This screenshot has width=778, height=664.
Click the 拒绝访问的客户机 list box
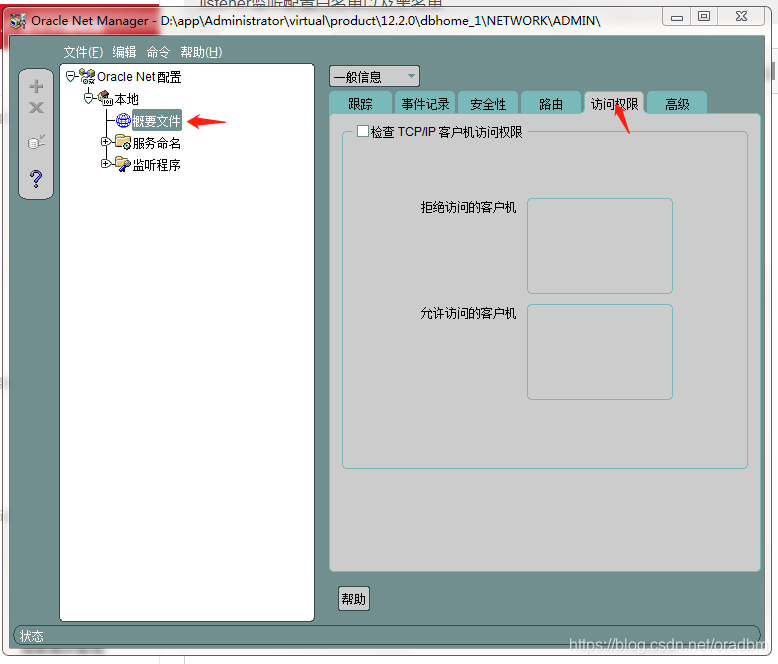[600, 246]
